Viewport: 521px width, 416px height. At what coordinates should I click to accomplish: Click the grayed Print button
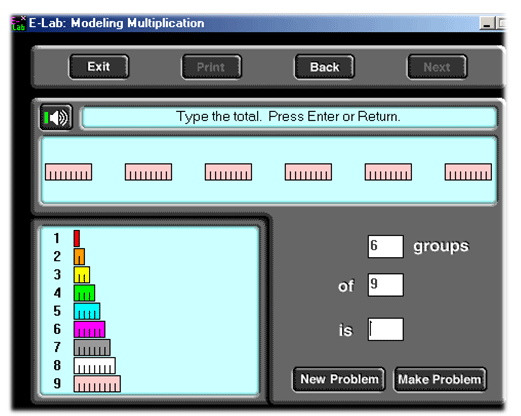(211, 67)
